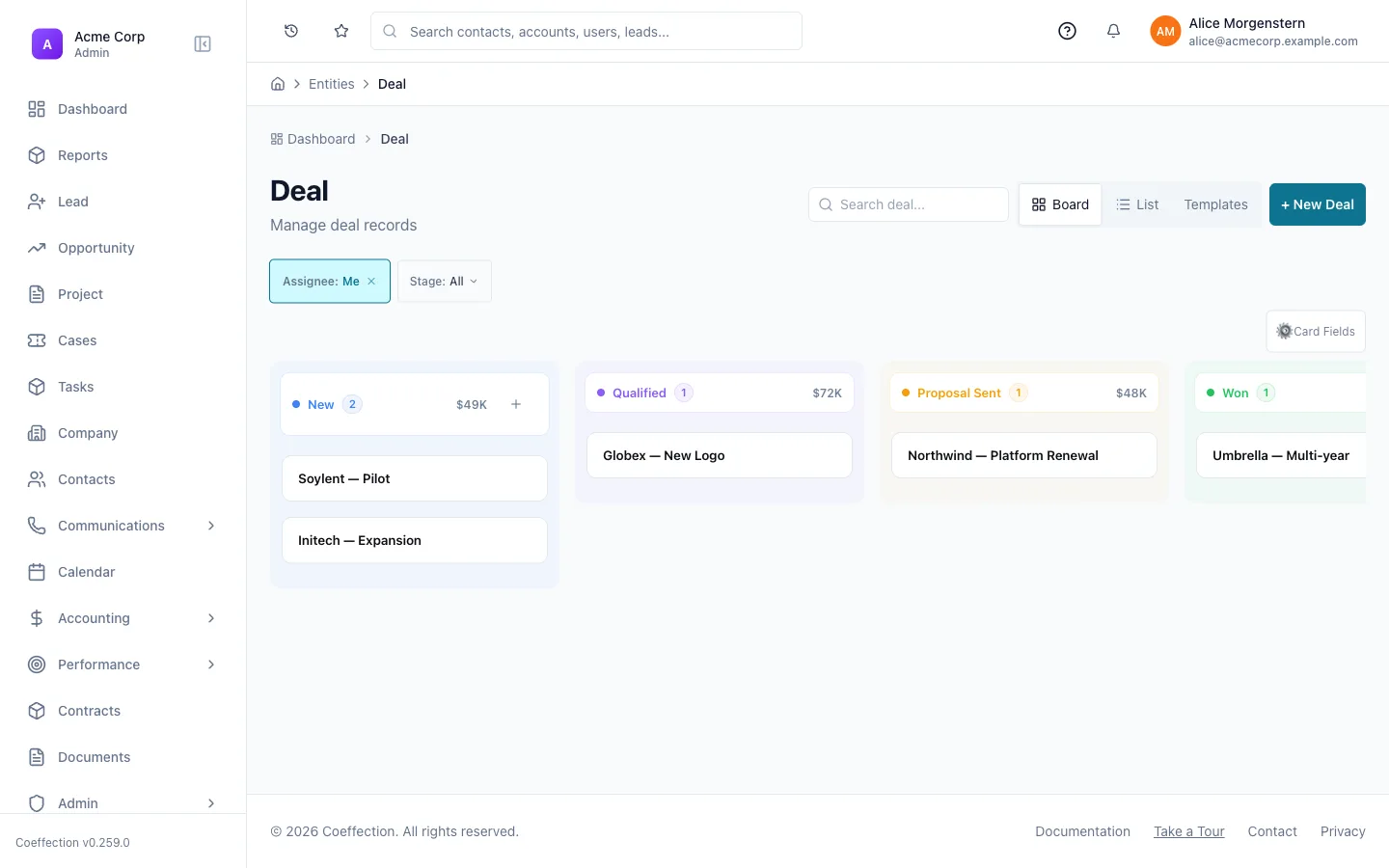The height and width of the screenshot is (868, 1389).
Task: Open Company in sidebar
Action: 123,433
